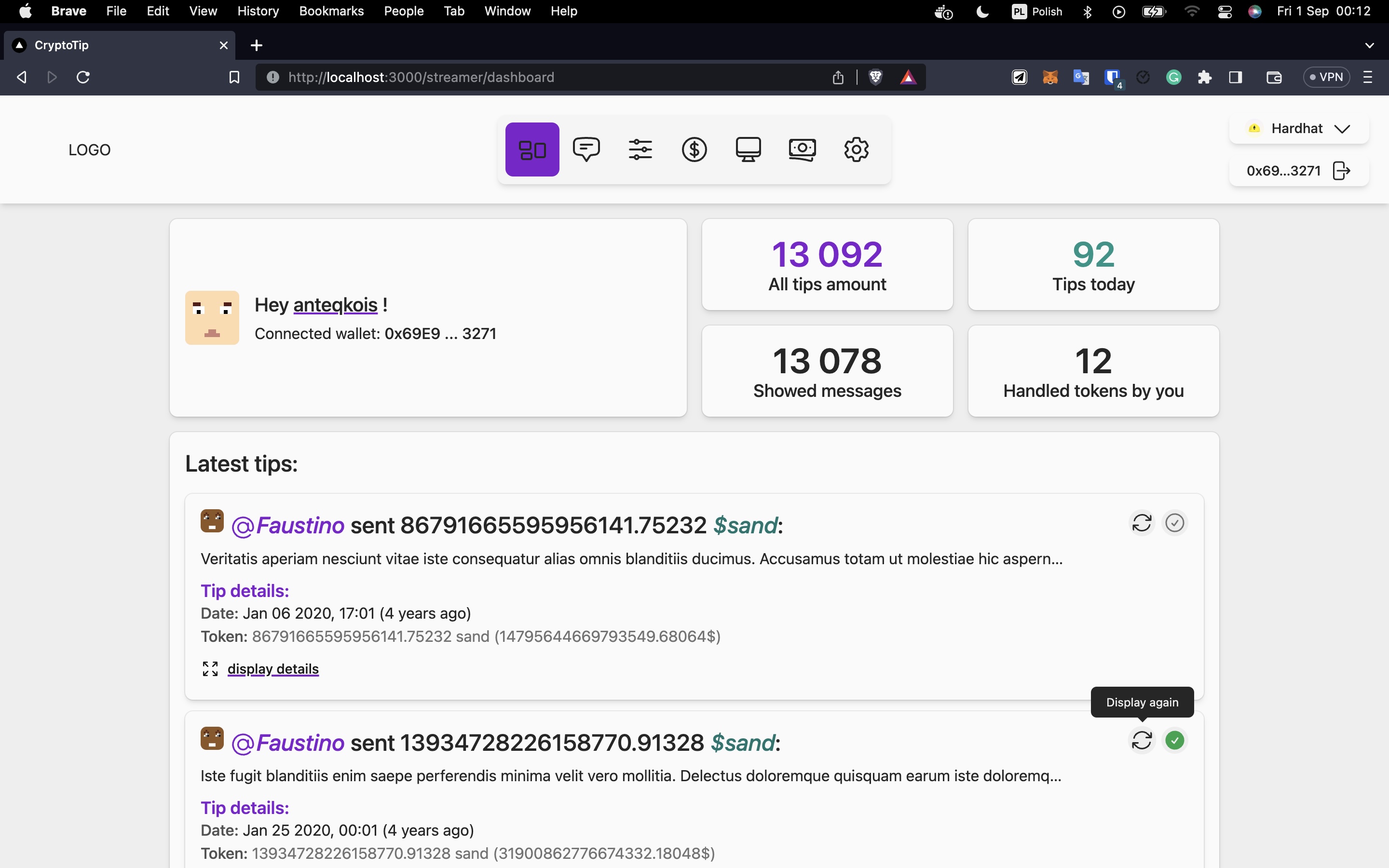Open the Bookmarks menu

[x=331, y=11]
